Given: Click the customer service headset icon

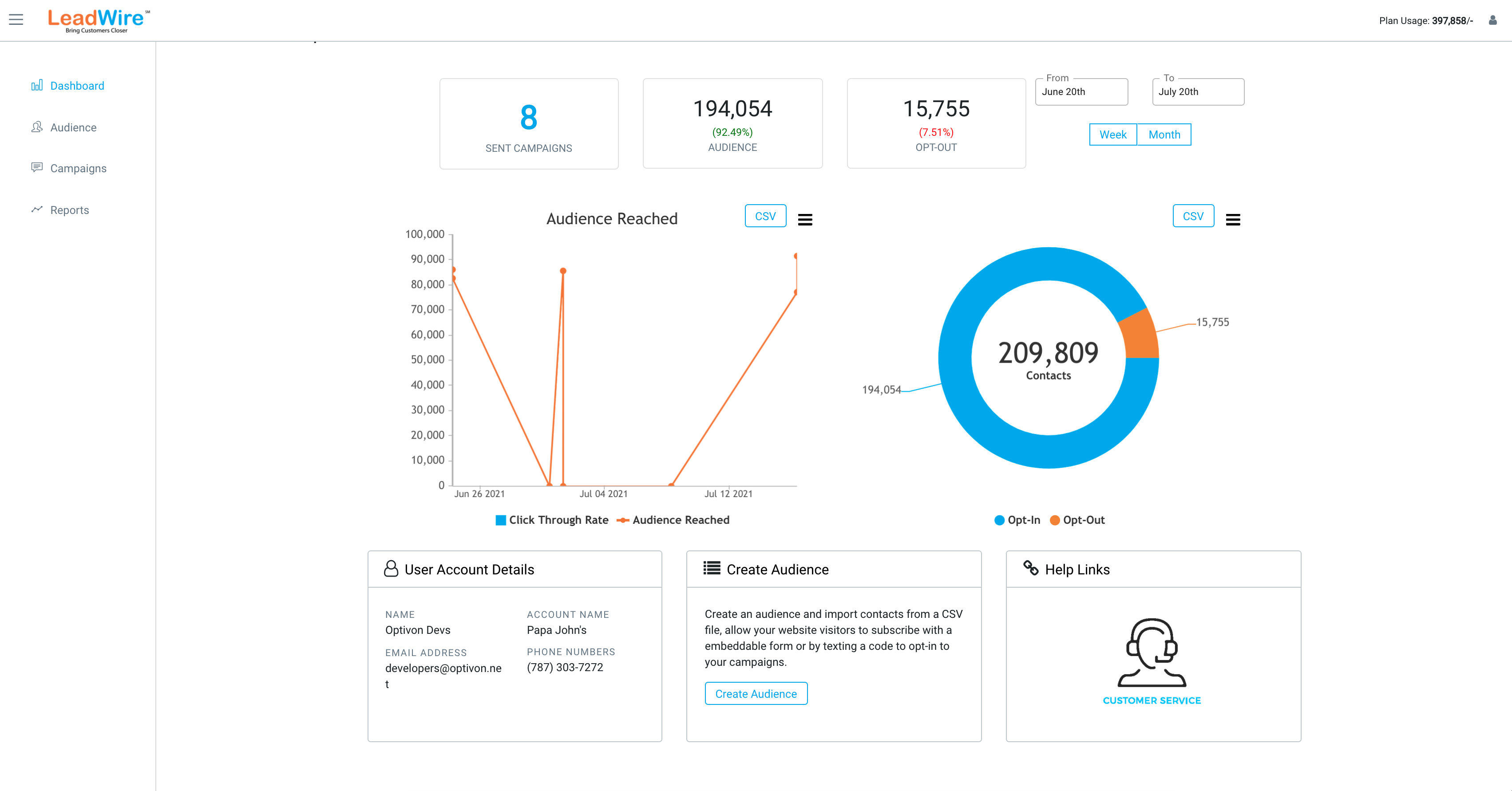Looking at the screenshot, I should (1151, 653).
